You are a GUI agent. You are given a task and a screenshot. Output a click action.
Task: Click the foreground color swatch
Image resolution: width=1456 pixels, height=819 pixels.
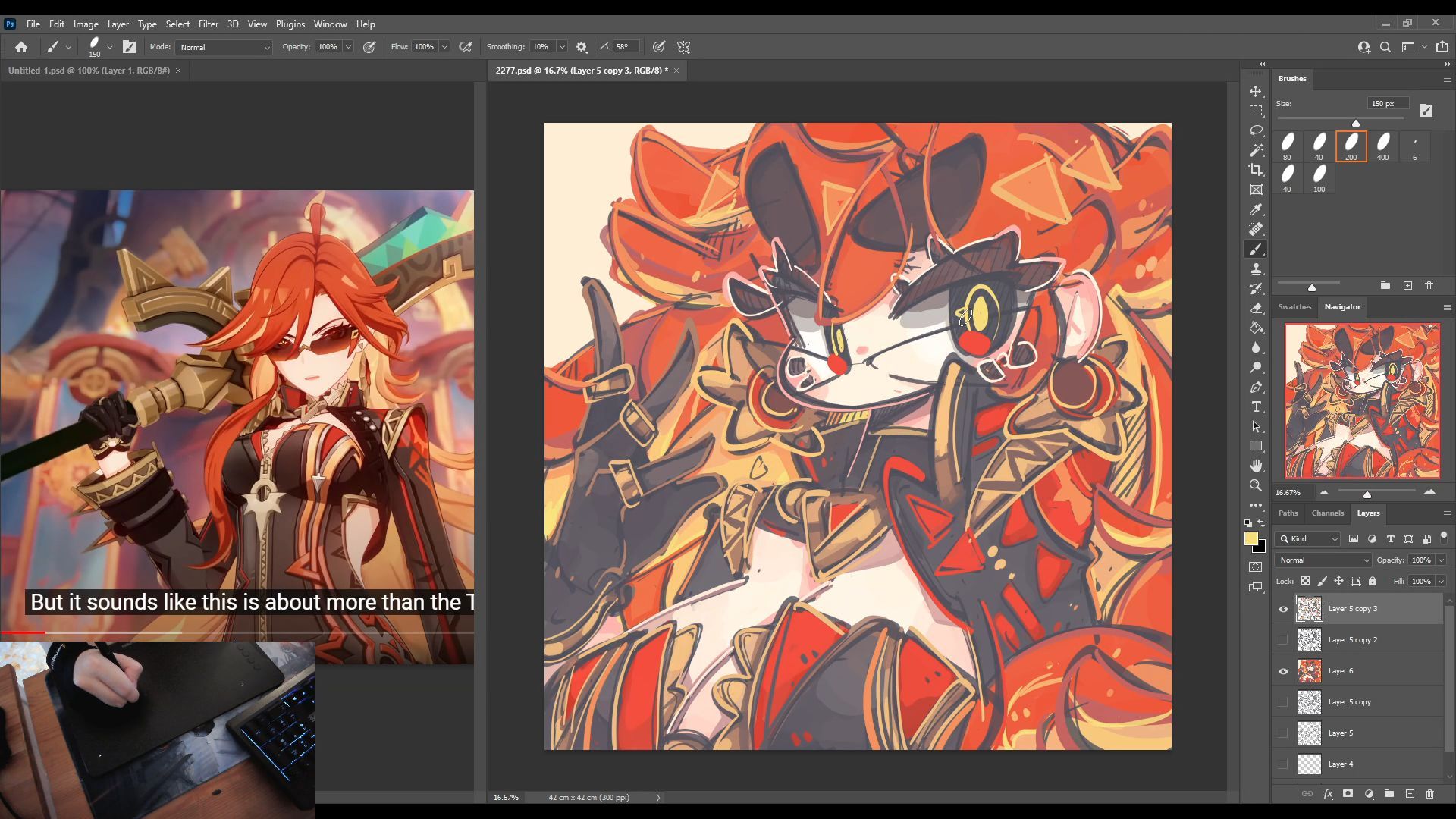click(1251, 538)
